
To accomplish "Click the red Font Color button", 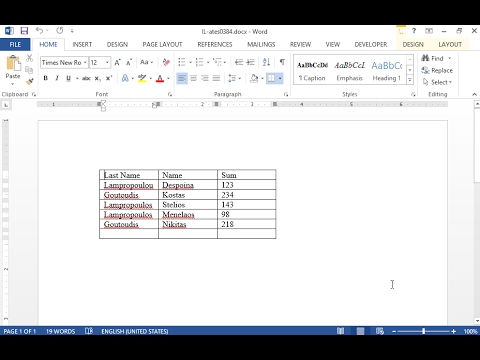I will coord(160,78).
